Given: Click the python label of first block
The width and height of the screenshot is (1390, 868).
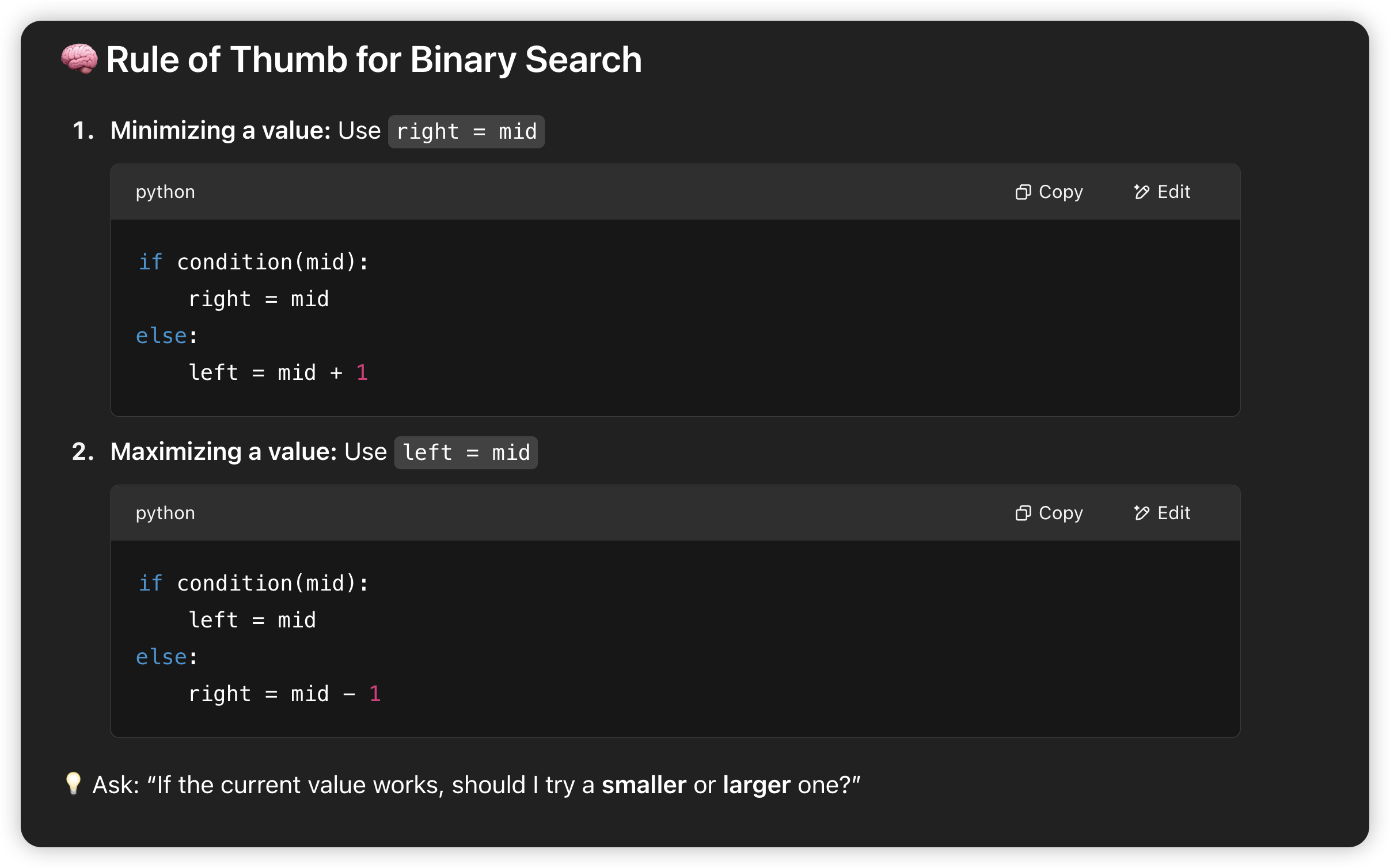Looking at the screenshot, I should (165, 192).
